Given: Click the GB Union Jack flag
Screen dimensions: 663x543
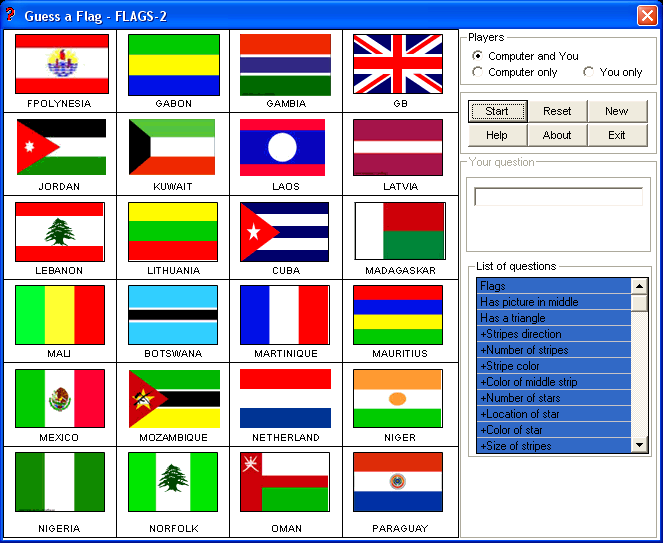Looking at the screenshot, I should click(x=397, y=64).
